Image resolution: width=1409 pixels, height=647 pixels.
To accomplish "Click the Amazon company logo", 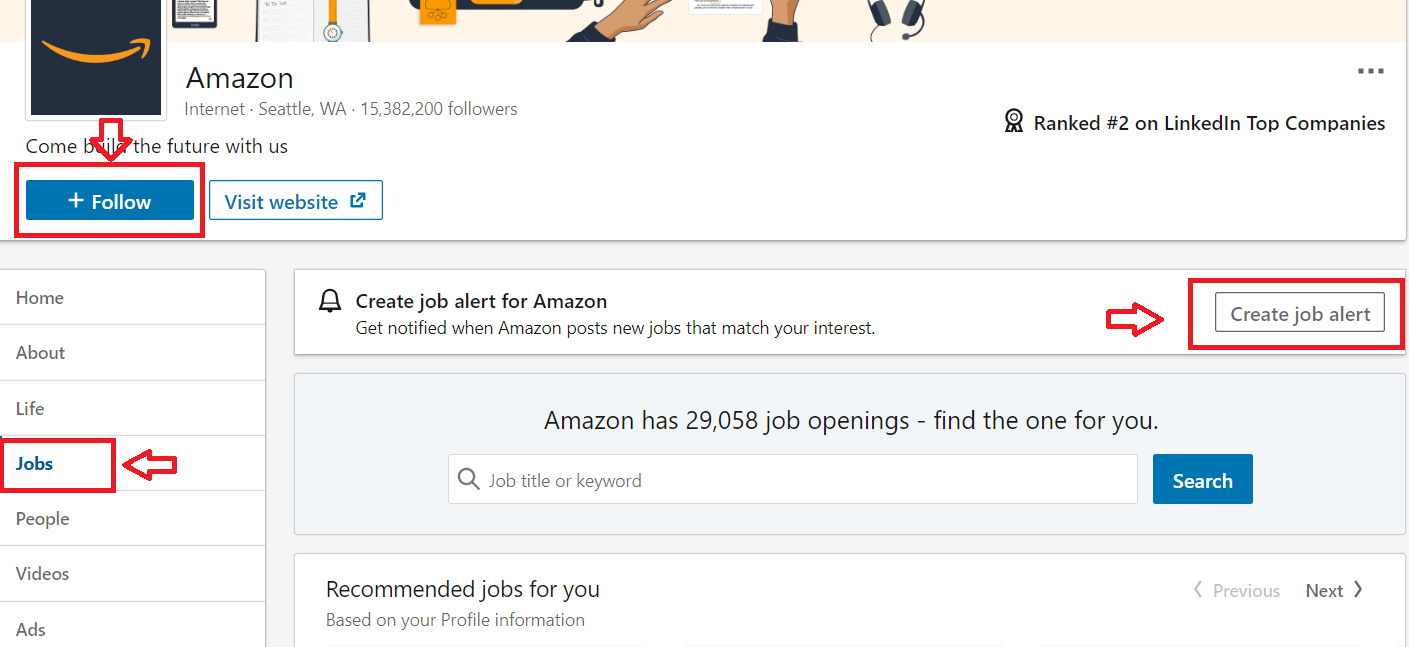I will pos(96,59).
